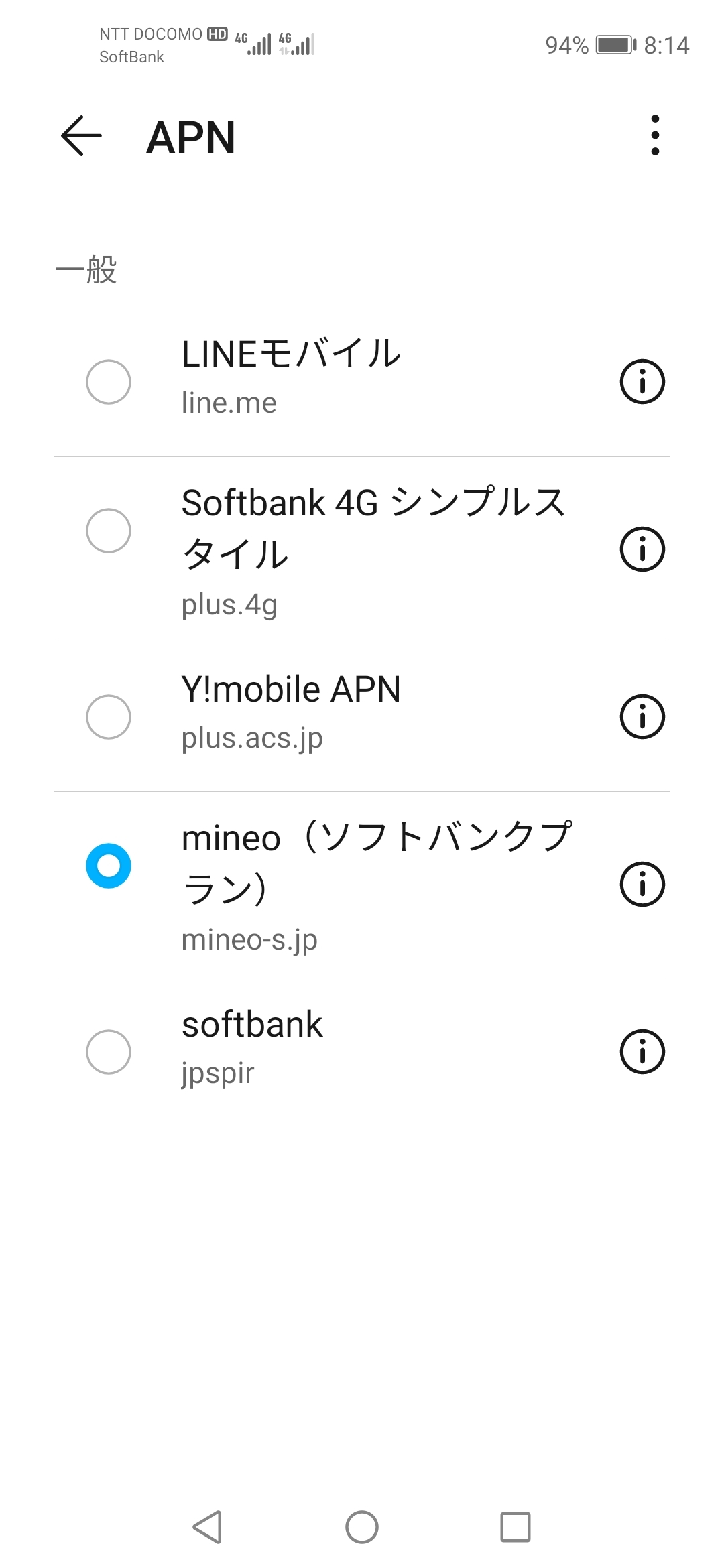The height and width of the screenshot is (1568, 724).
Task: Tap the mineo（ソフトバンクプラン） entry label
Action: point(375,863)
